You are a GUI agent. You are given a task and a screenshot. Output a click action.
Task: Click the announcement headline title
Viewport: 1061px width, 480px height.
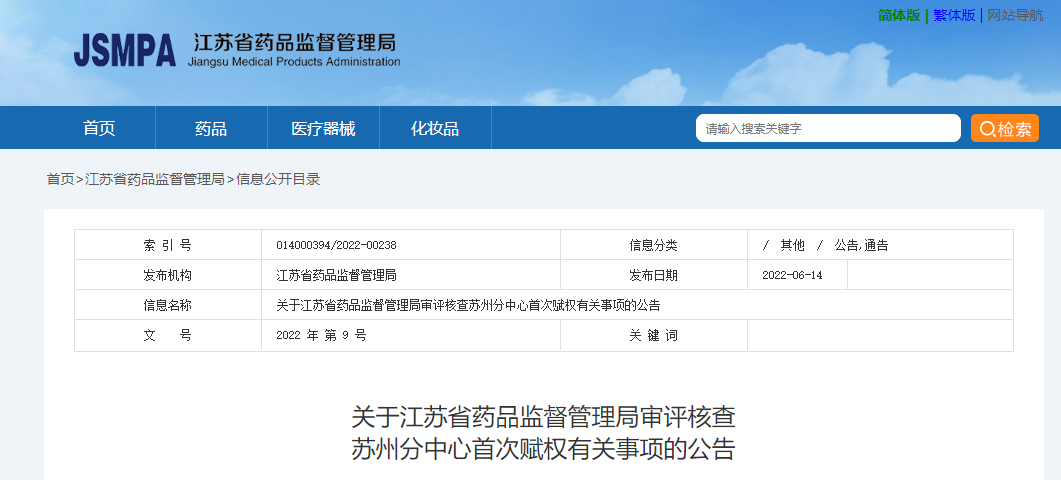pos(543,433)
